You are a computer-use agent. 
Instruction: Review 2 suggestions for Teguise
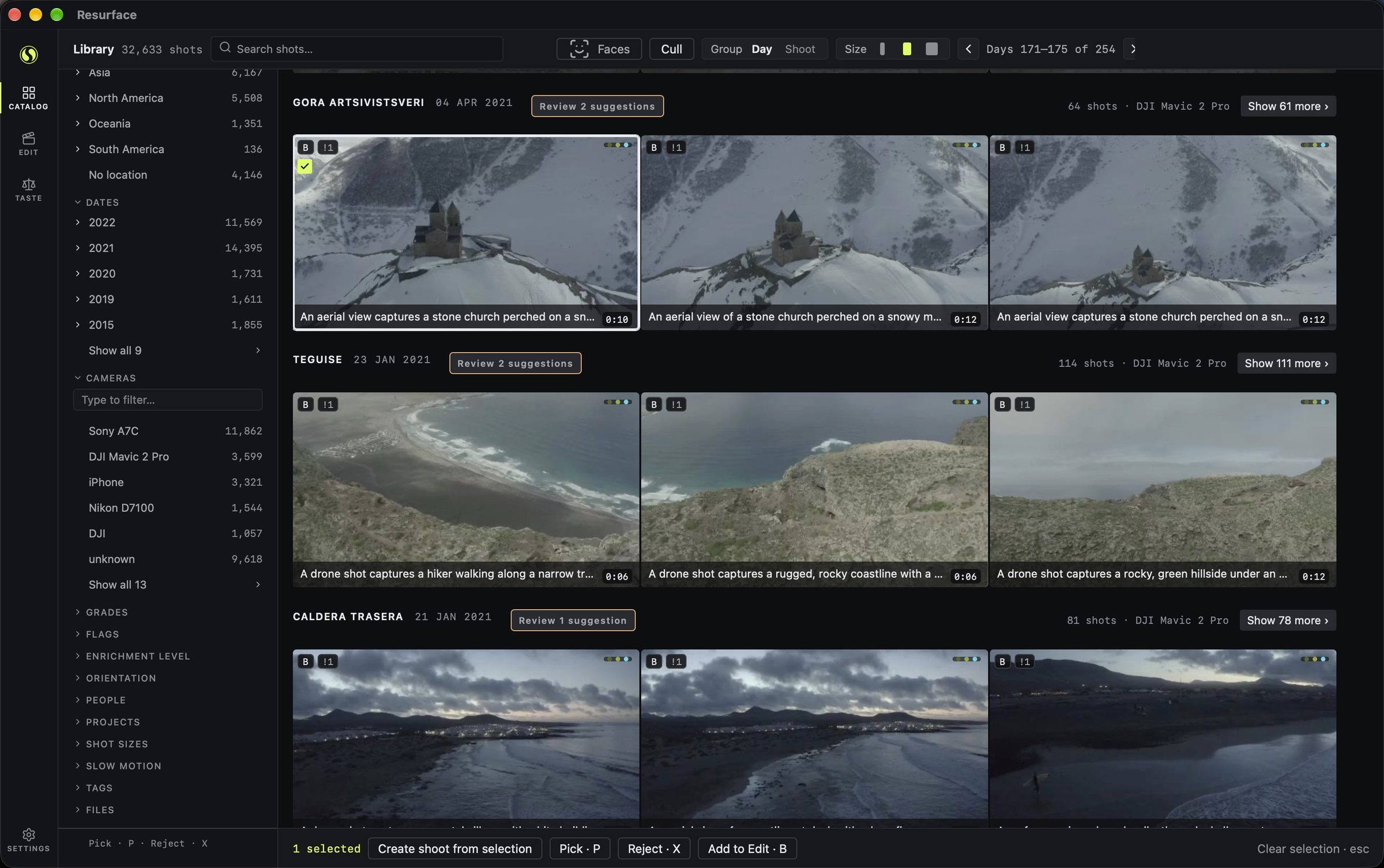(515, 363)
